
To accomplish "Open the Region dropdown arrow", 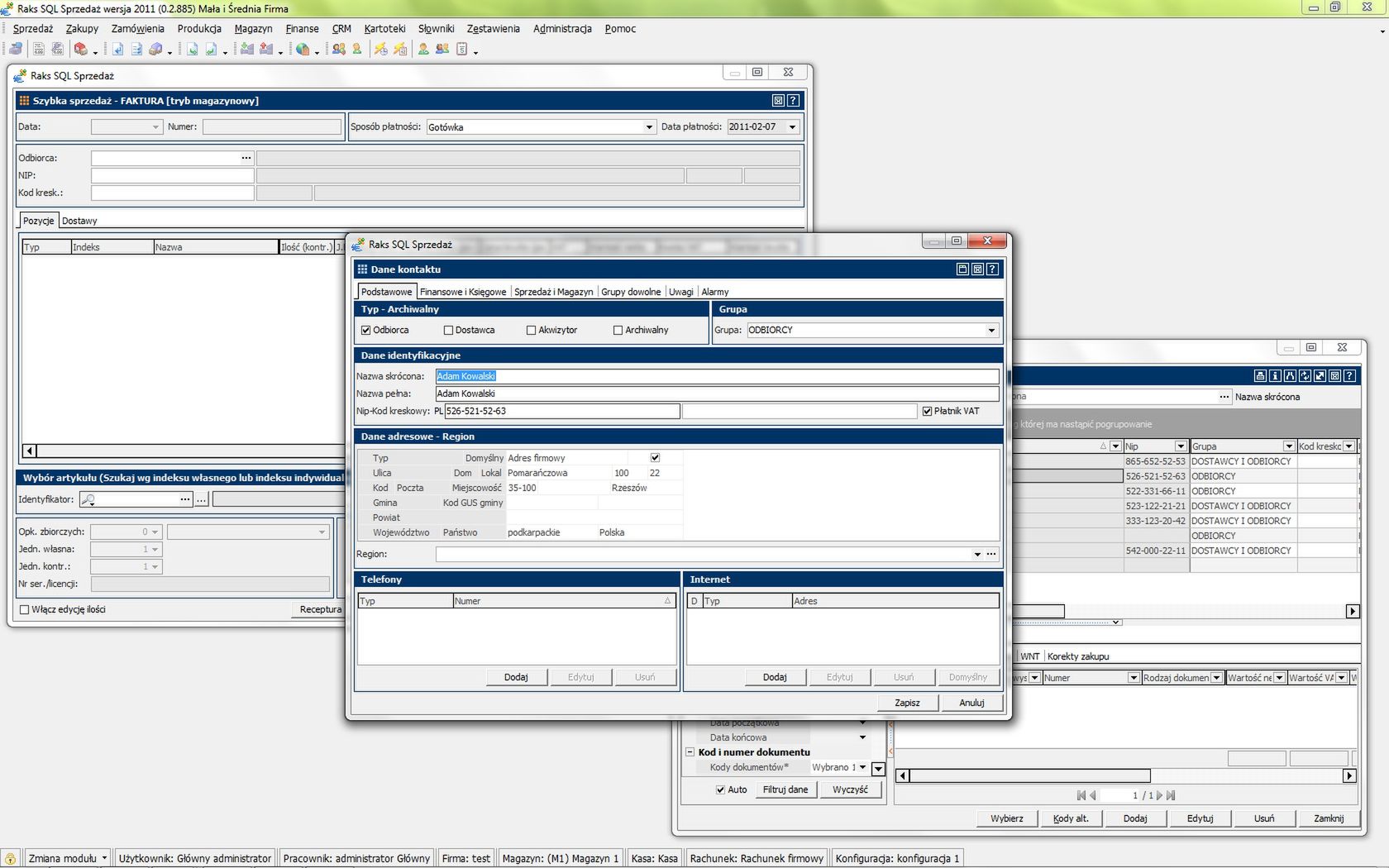I will [976, 554].
